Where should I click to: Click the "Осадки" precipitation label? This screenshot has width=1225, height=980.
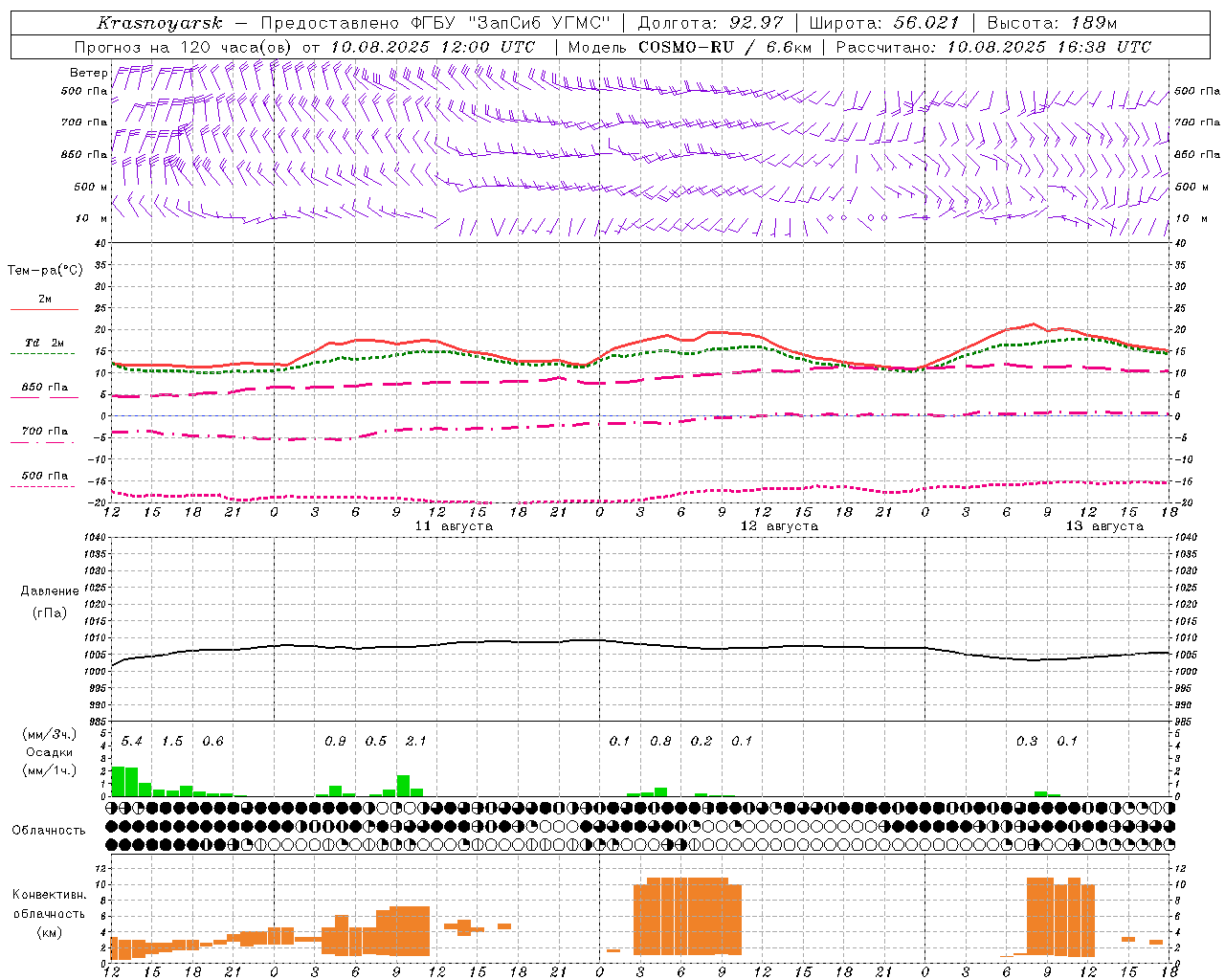50,752
